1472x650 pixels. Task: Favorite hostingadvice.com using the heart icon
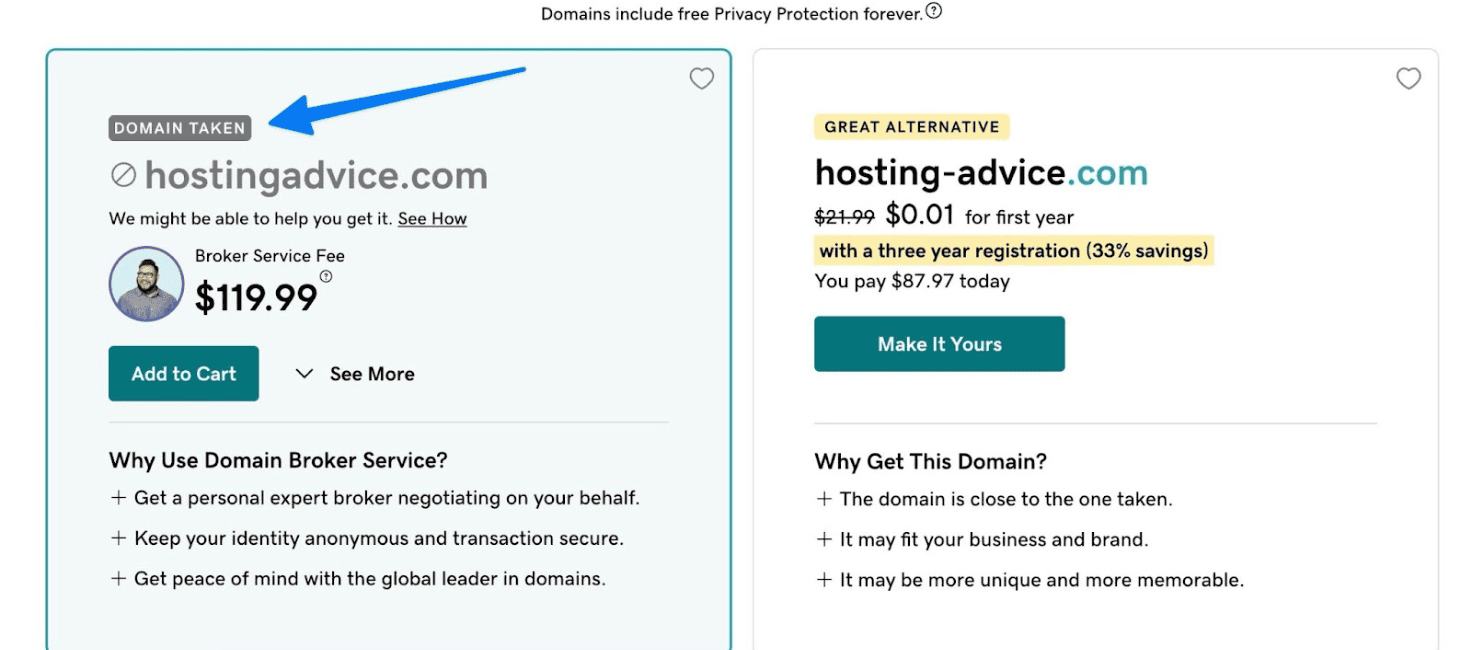[x=701, y=79]
